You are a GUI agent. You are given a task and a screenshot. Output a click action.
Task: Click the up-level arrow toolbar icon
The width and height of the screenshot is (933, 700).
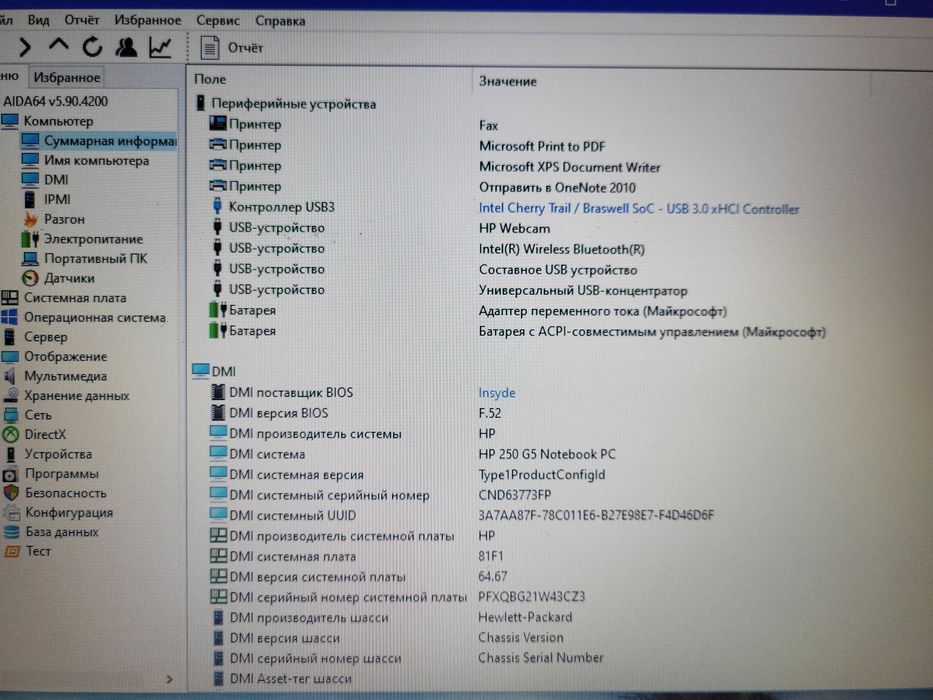[x=58, y=45]
